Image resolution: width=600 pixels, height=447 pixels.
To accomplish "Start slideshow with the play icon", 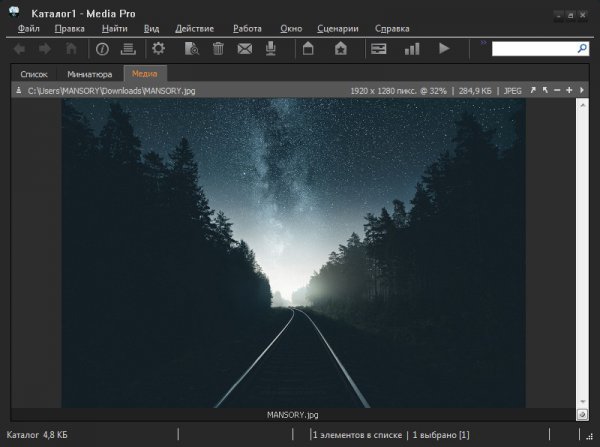I will (x=444, y=48).
